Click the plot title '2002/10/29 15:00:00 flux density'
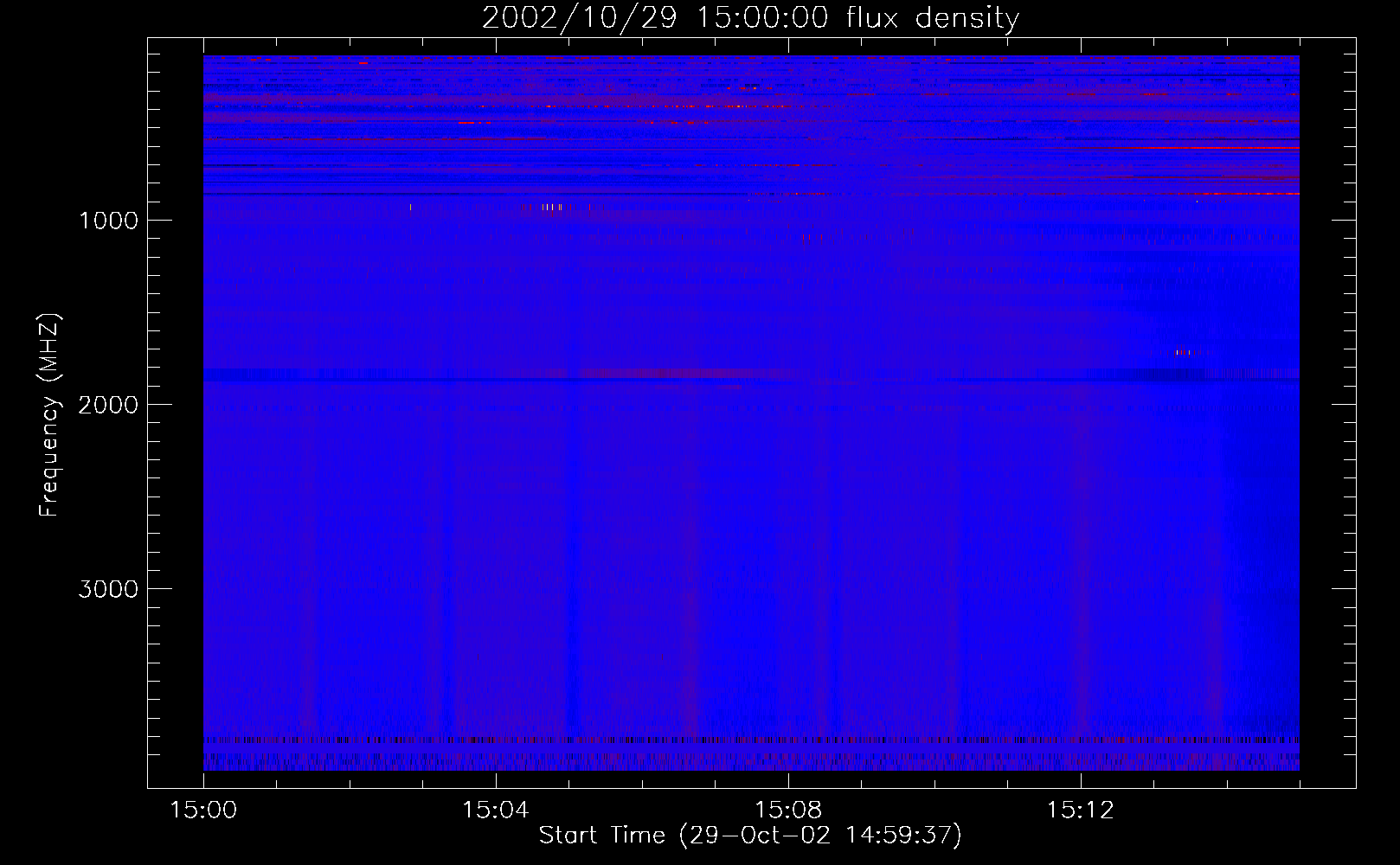1400x865 pixels. (750, 18)
